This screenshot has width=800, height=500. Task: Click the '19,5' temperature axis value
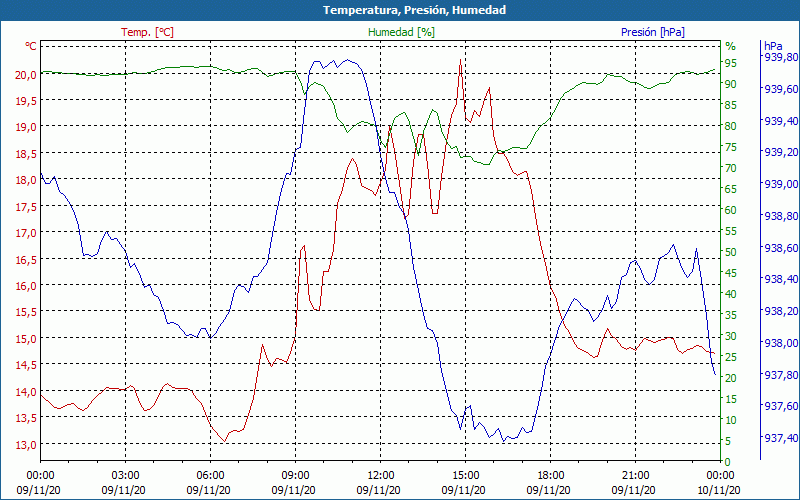26,101
